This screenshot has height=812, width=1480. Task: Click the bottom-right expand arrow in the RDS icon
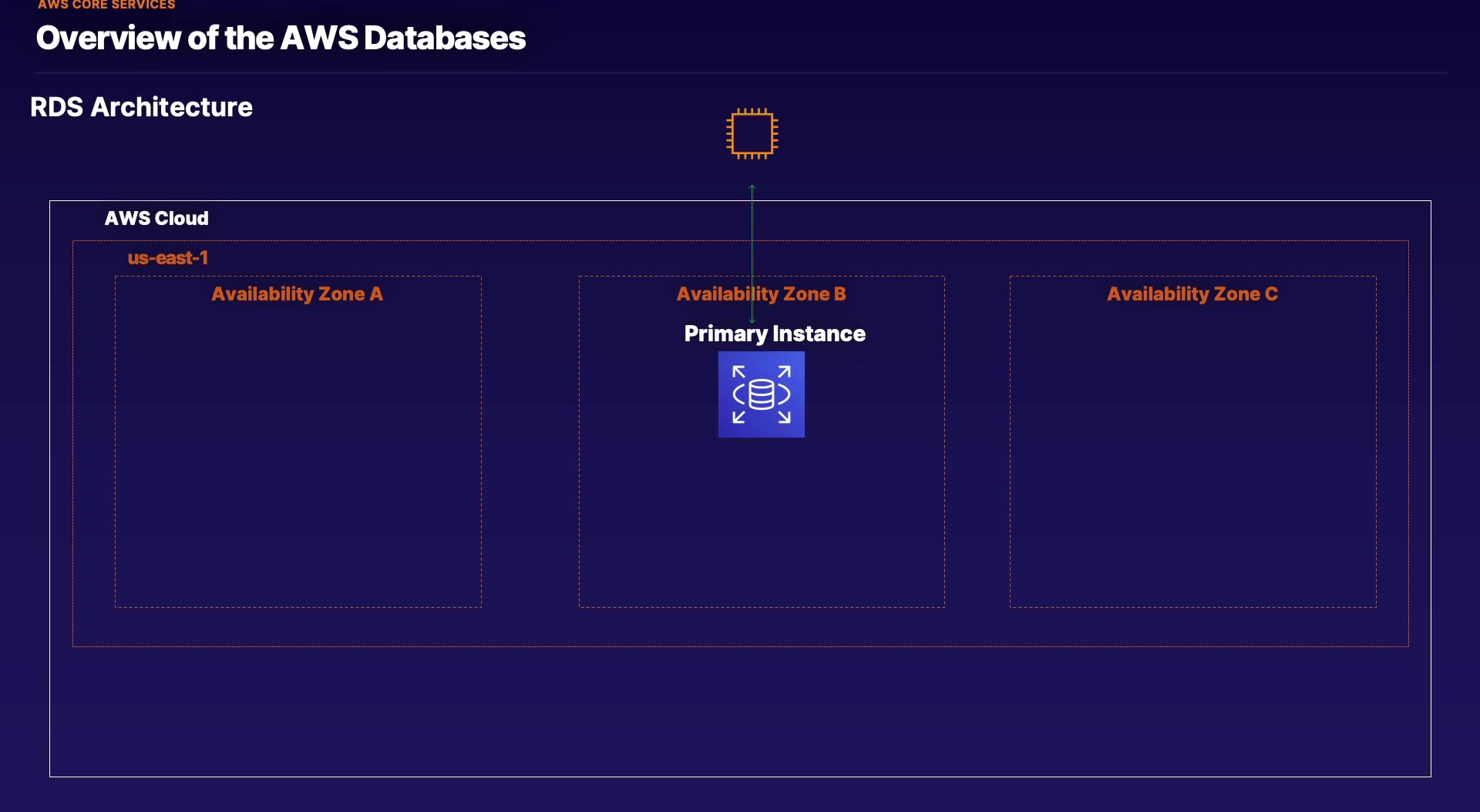[x=784, y=417]
